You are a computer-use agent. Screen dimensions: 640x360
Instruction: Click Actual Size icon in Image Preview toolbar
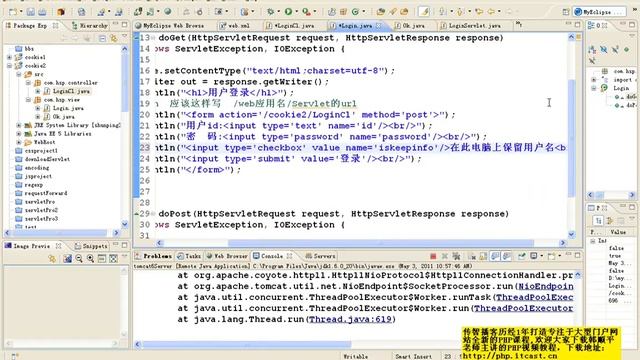[x=102, y=258]
